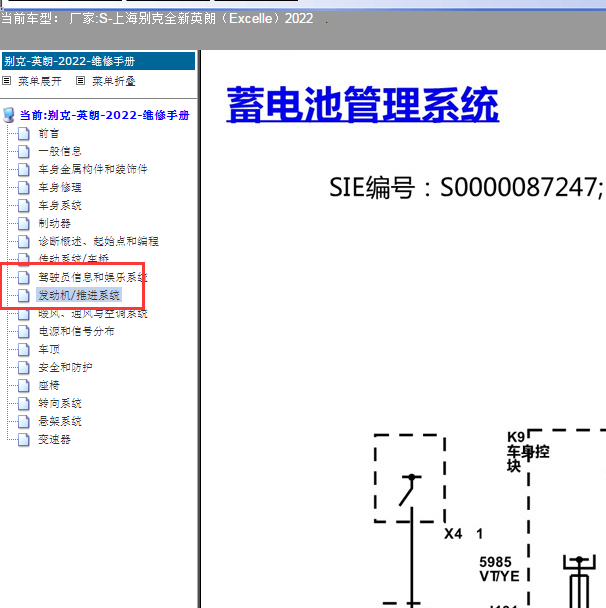Click the page icon beside 悬架系统
The width and height of the screenshot is (606, 608).
click(24, 421)
